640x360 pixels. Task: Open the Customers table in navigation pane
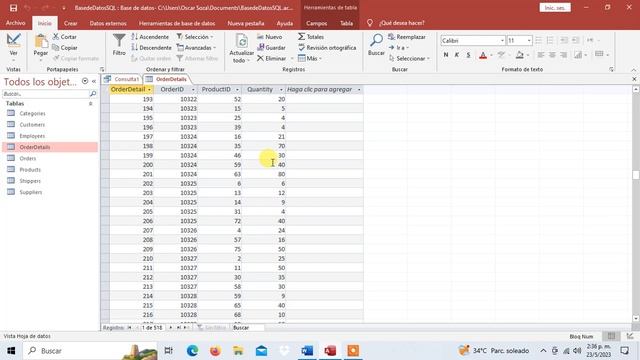pos(32,124)
